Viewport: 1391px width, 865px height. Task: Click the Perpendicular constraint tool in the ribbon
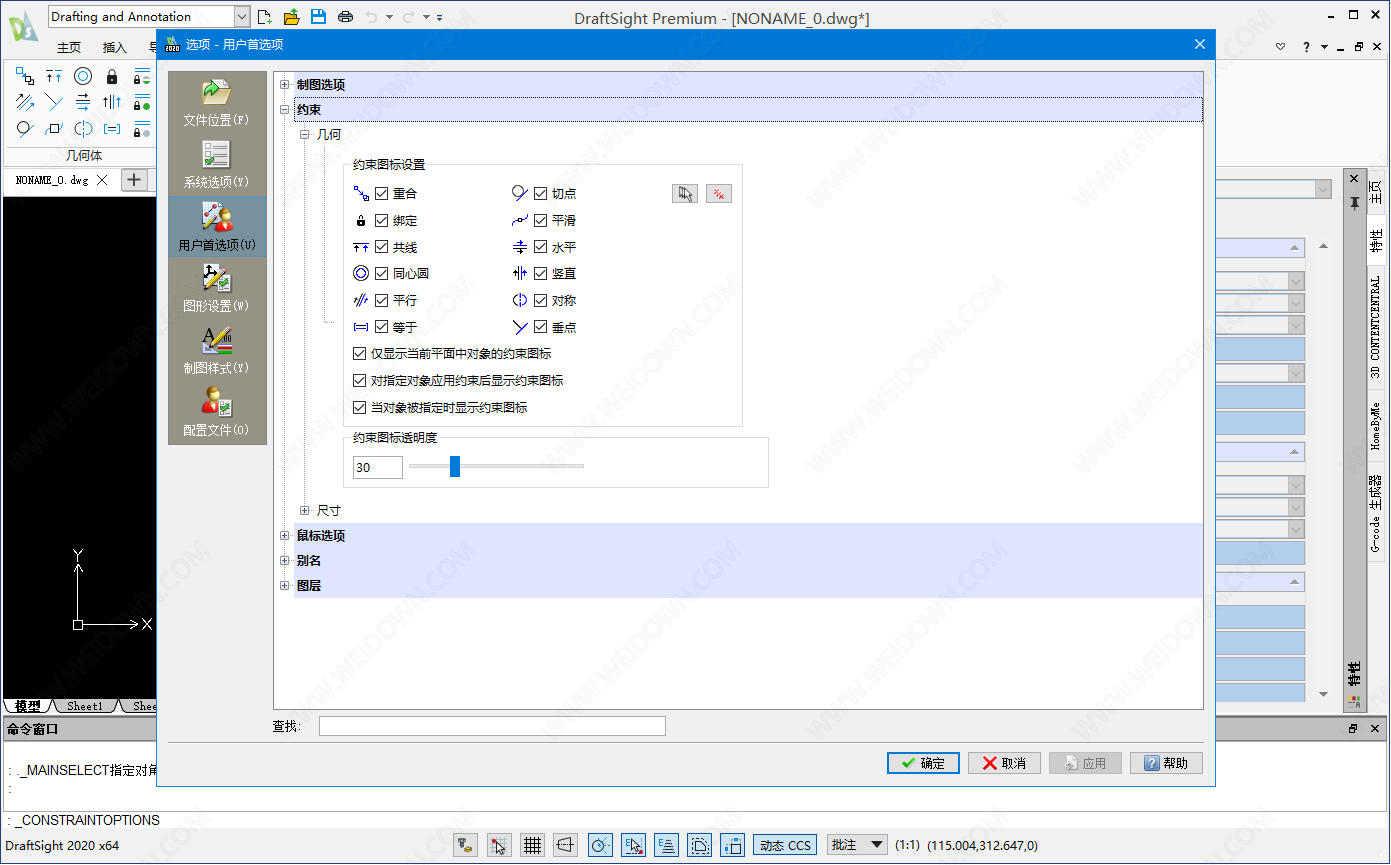(54, 102)
